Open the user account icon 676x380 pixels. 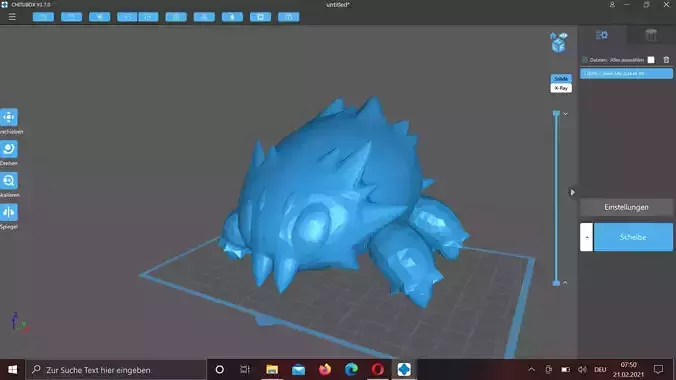[x=612, y=5]
